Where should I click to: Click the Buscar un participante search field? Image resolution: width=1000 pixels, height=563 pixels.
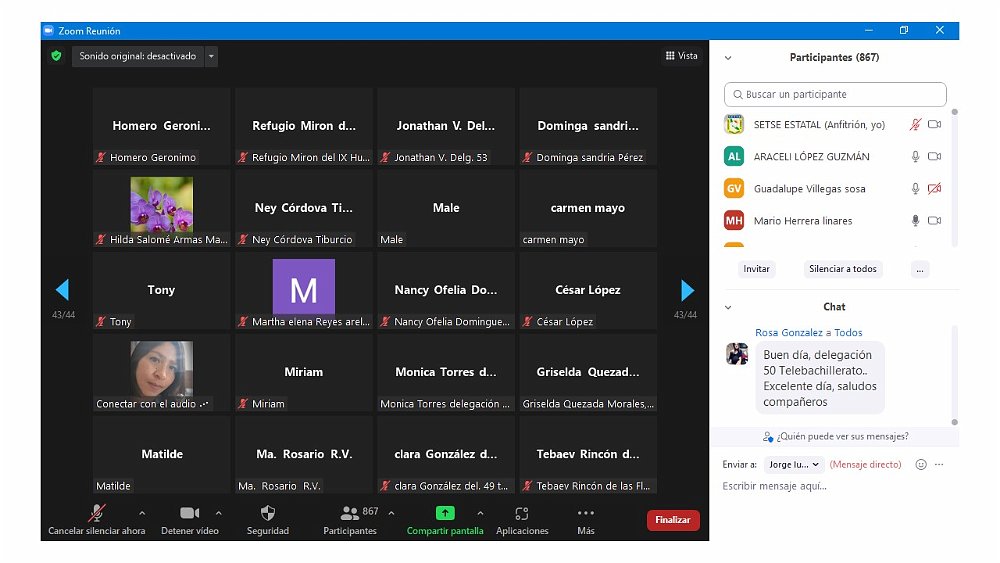click(835, 94)
